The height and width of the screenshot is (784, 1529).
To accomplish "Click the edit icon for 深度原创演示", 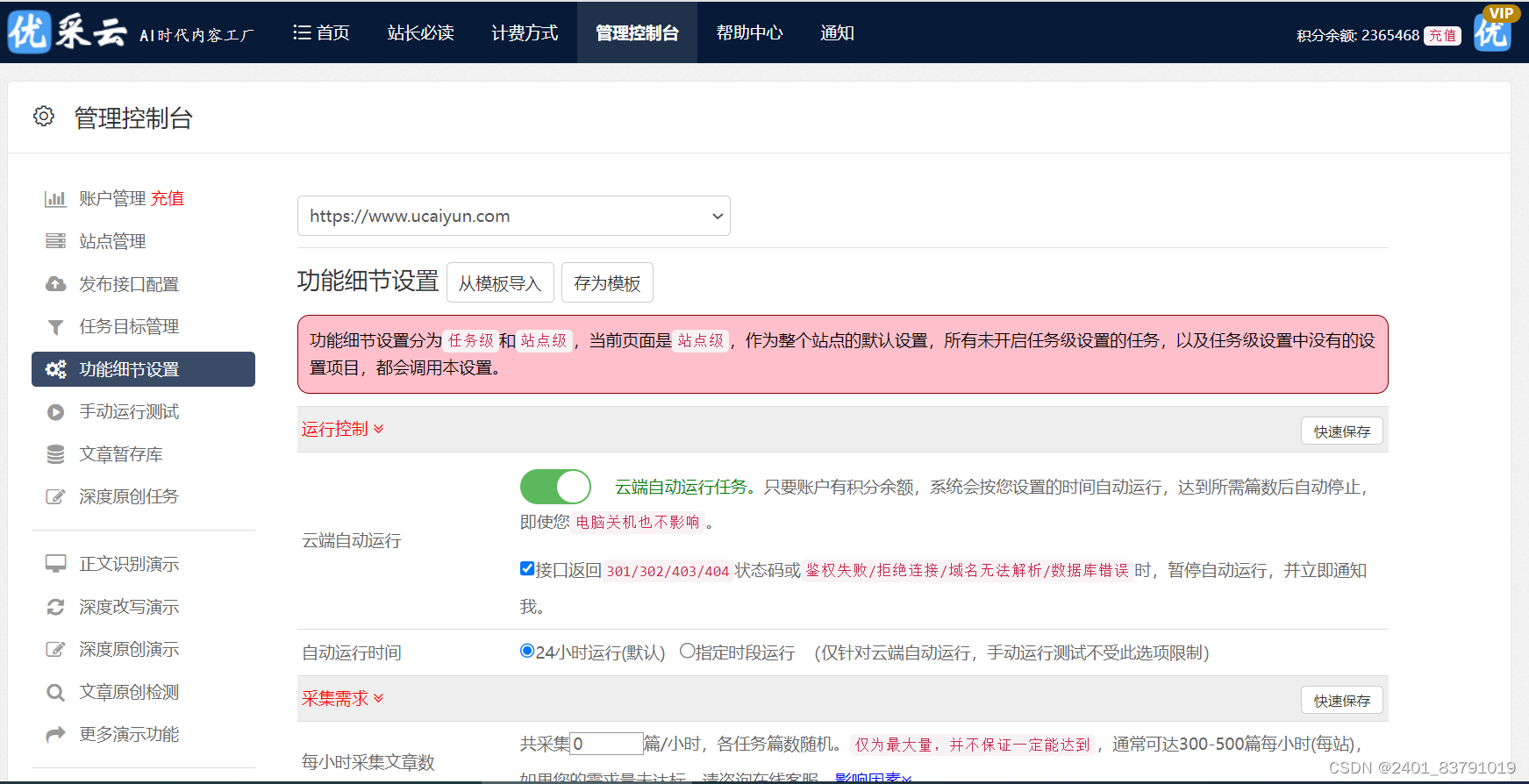I will tap(55, 650).
